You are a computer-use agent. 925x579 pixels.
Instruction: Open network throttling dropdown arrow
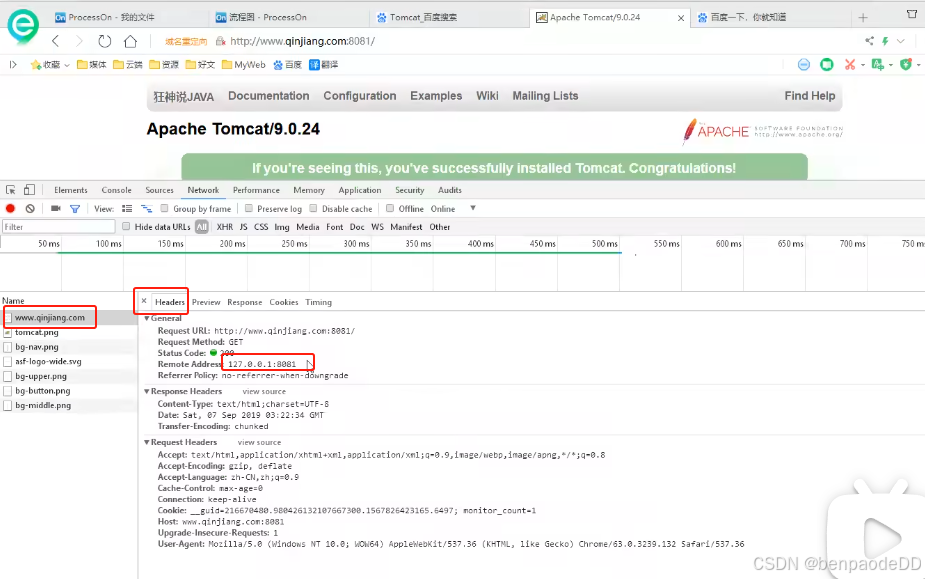pyautogui.click(x=473, y=208)
